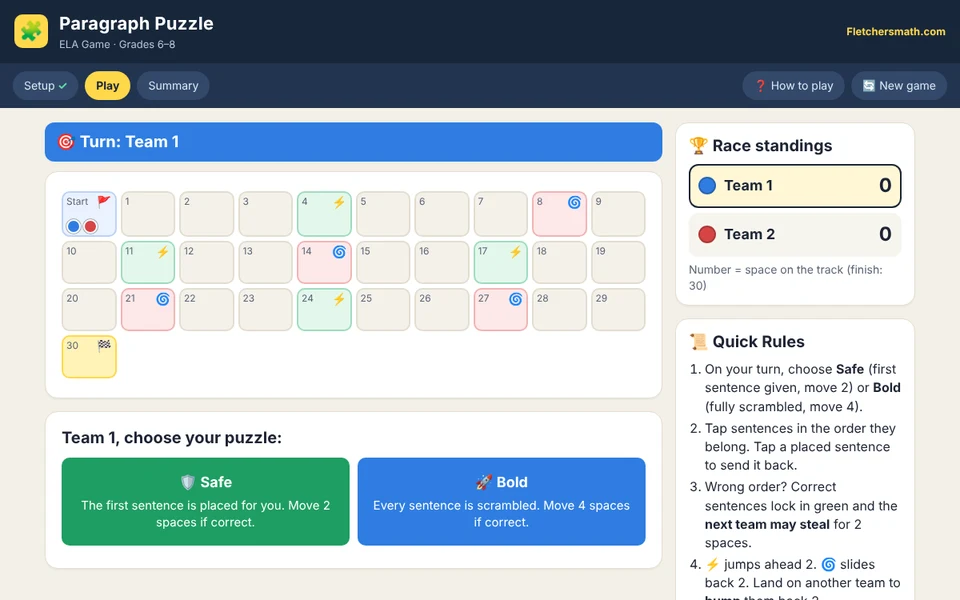Click Team 1's score of 0
This screenshot has height=600, width=960.
(885, 186)
